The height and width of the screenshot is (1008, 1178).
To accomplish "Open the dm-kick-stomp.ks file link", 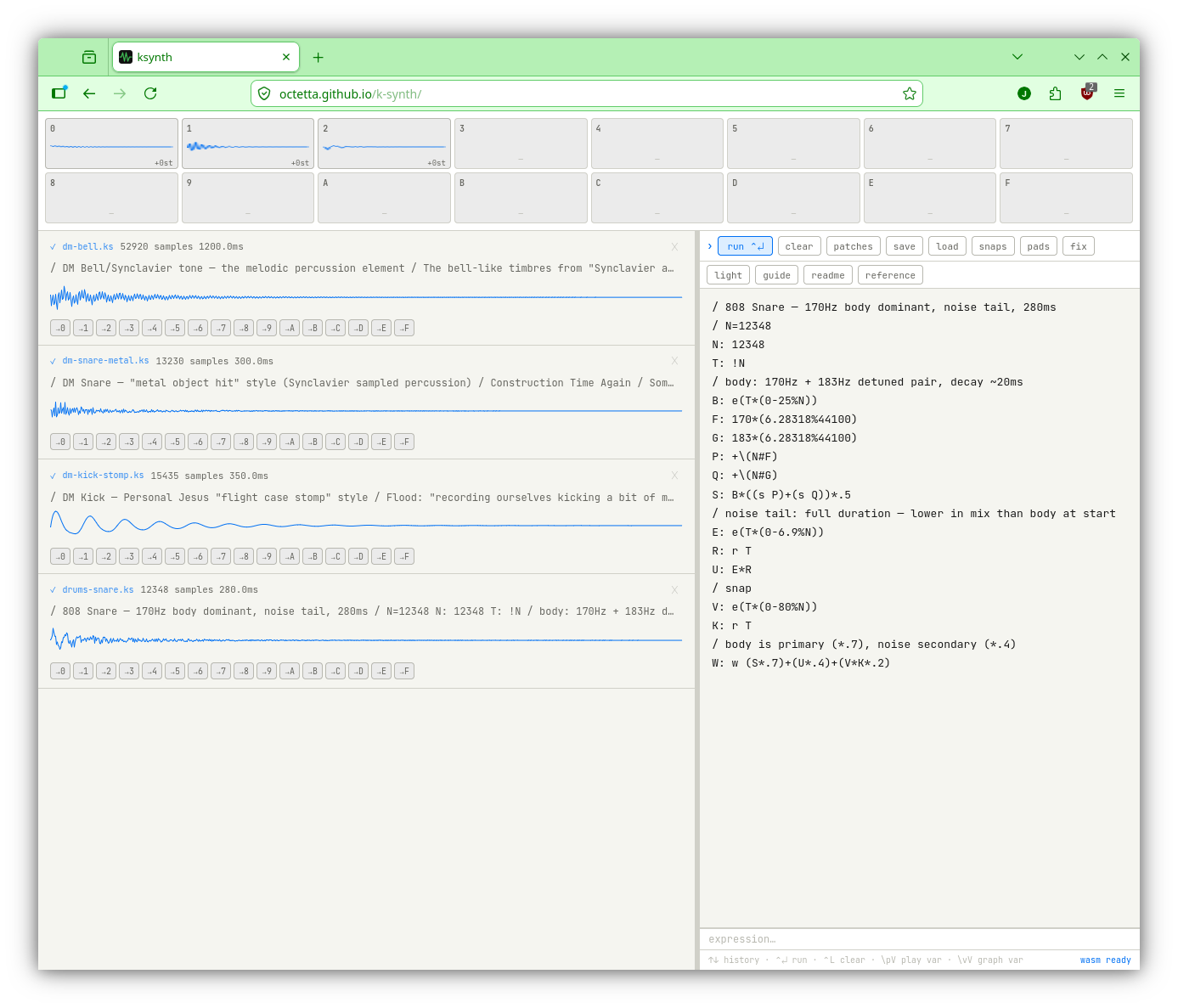I will coord(103,476).
